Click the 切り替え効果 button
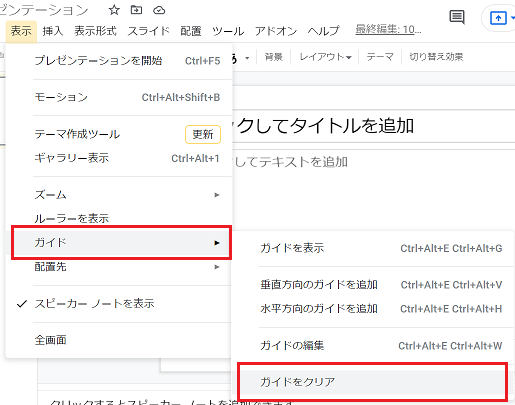Screen dimensions: 515x405 click(436, 57)
